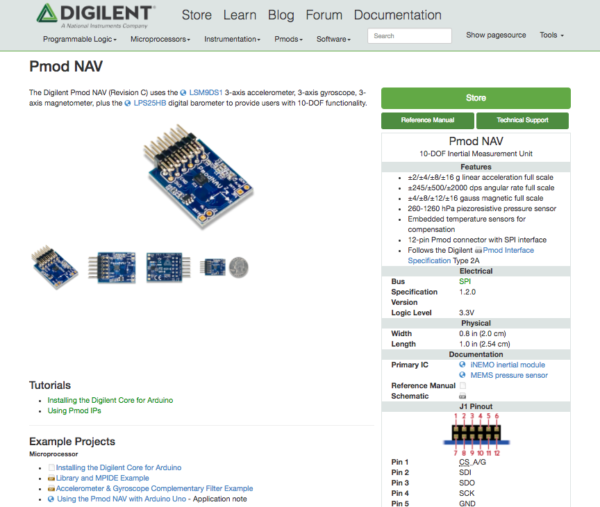Click globe icon beside Using the Pmod NAV
The width and height of the screenshot is (600, 507).
point(51,499)
